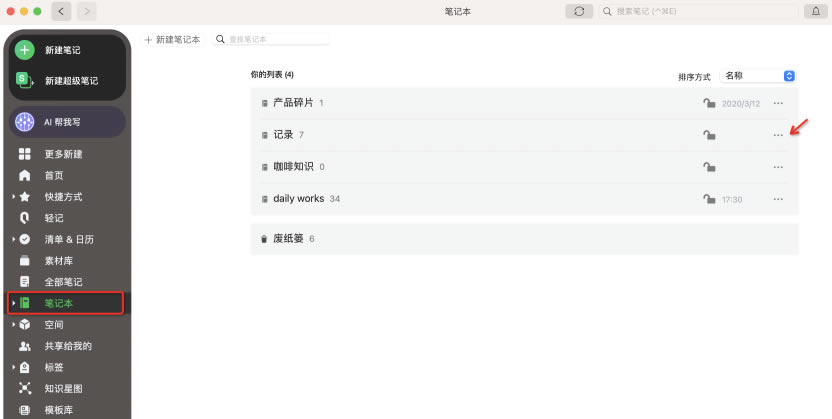This screenshot has height=419, width=832.
Task: Click the 新建笔记本 button
Action: 172,39
